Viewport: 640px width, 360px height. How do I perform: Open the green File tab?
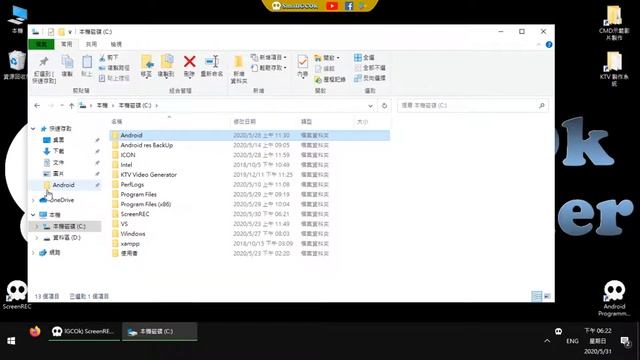coord(41,44)
